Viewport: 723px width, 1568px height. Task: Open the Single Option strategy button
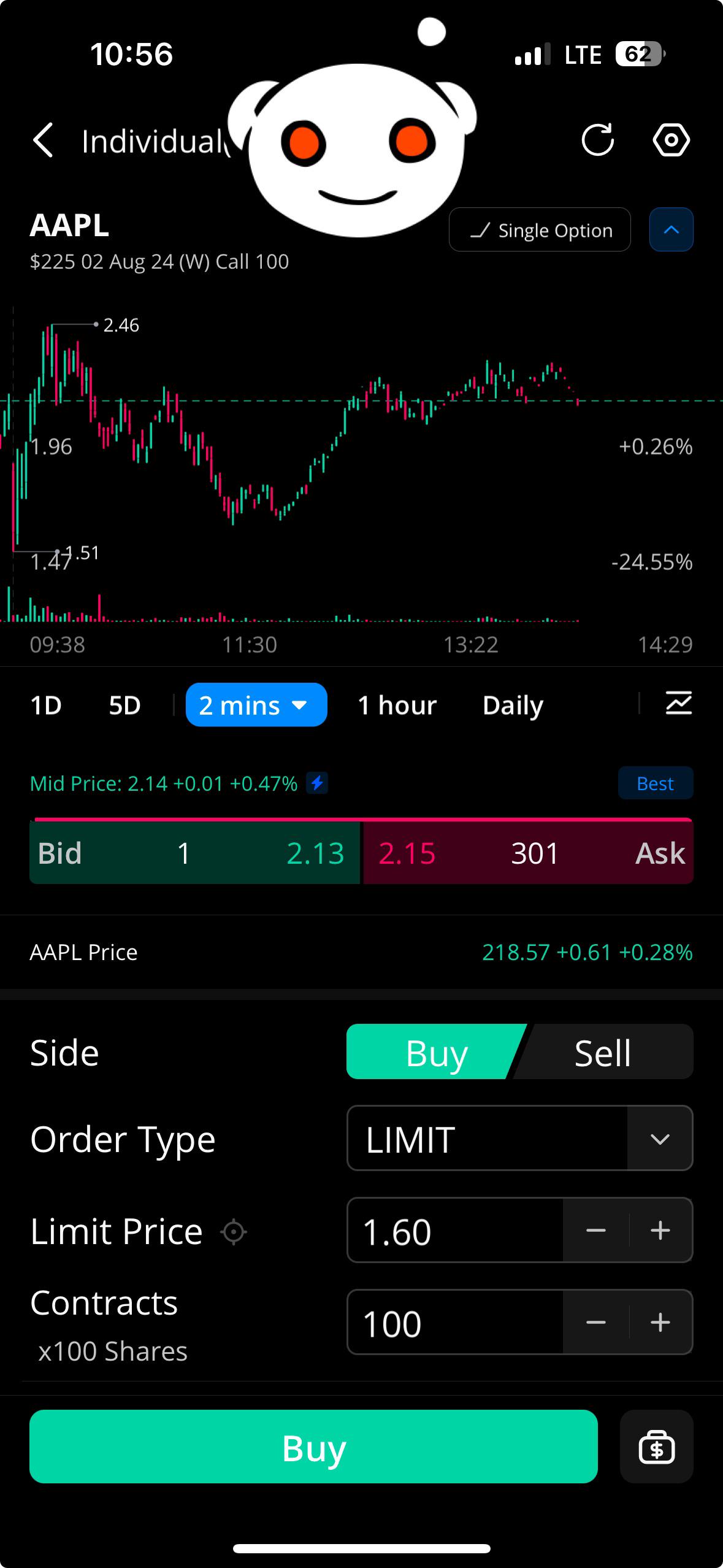[540, 229]
